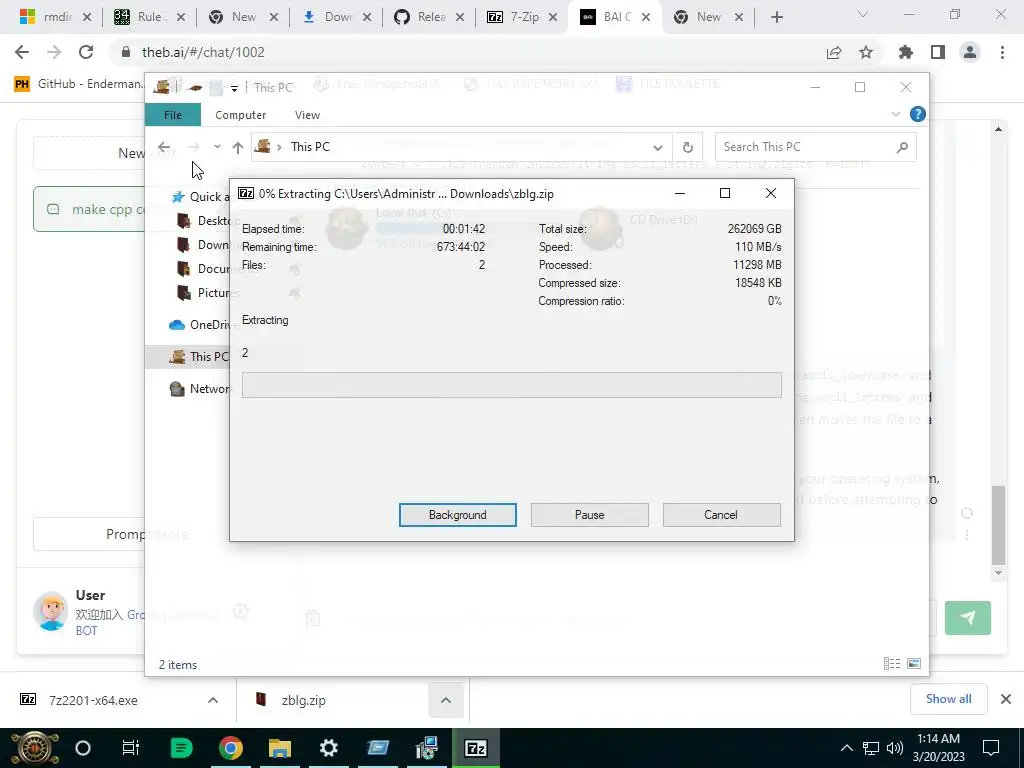Image resolution: width=1024 pixels, height=768 pixels.
Task: Open Windows Start button
Action: pyautogui.click(x=34, y=748)
